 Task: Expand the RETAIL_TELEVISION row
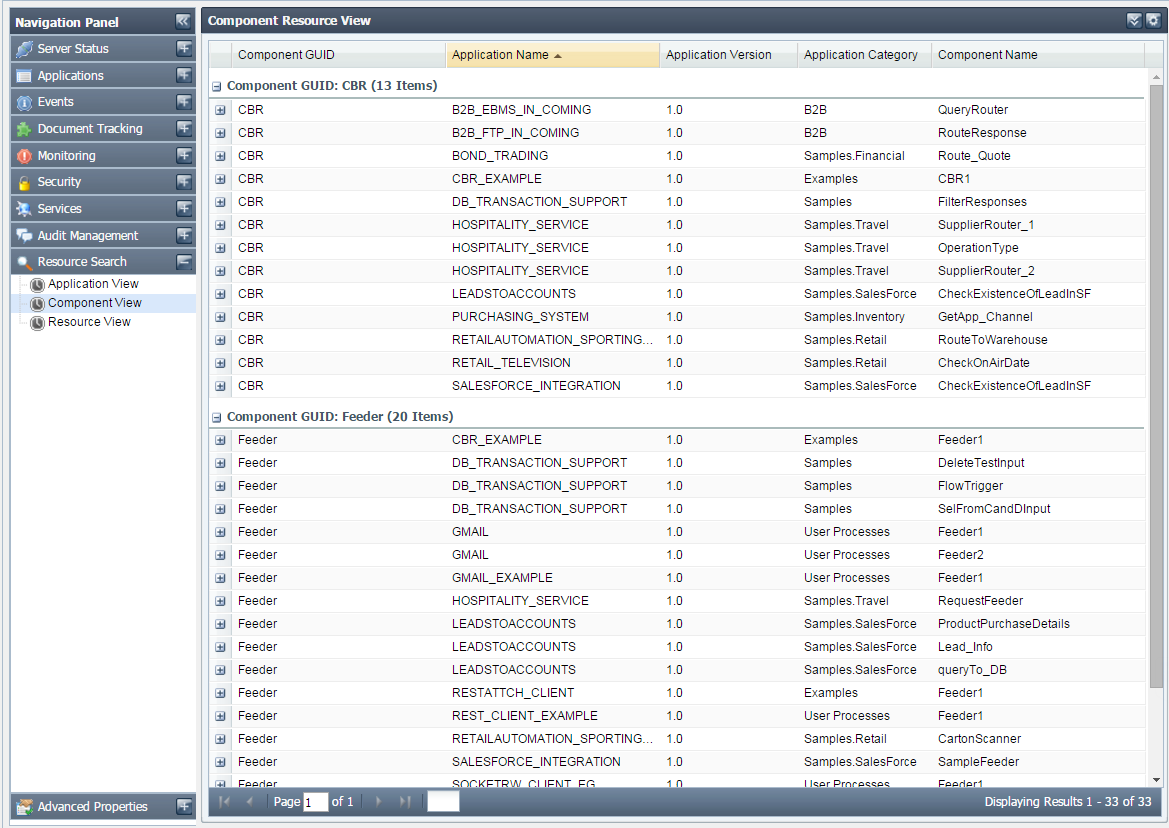coord(220,364)
